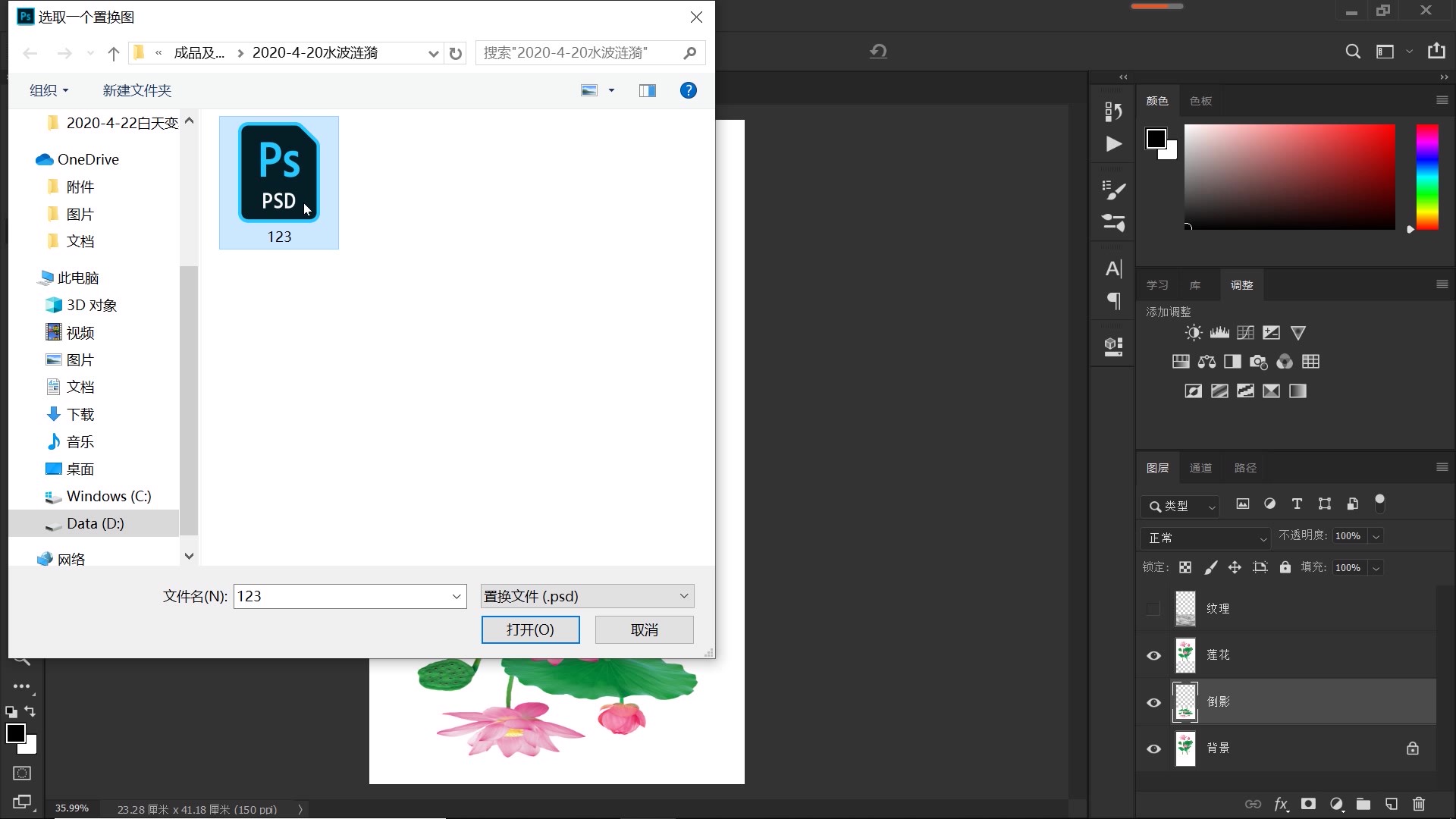Switch to the 色板 tab

1200,101
